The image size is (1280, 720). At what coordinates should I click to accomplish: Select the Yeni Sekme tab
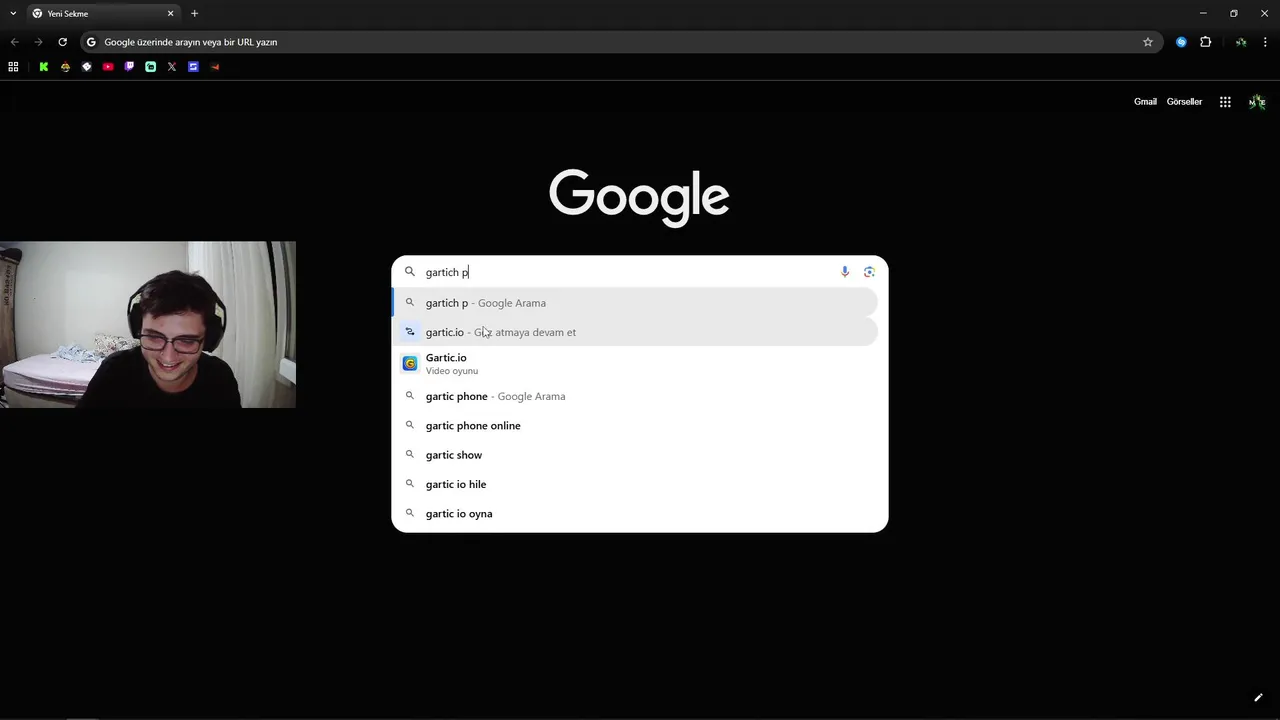(102, 13)
